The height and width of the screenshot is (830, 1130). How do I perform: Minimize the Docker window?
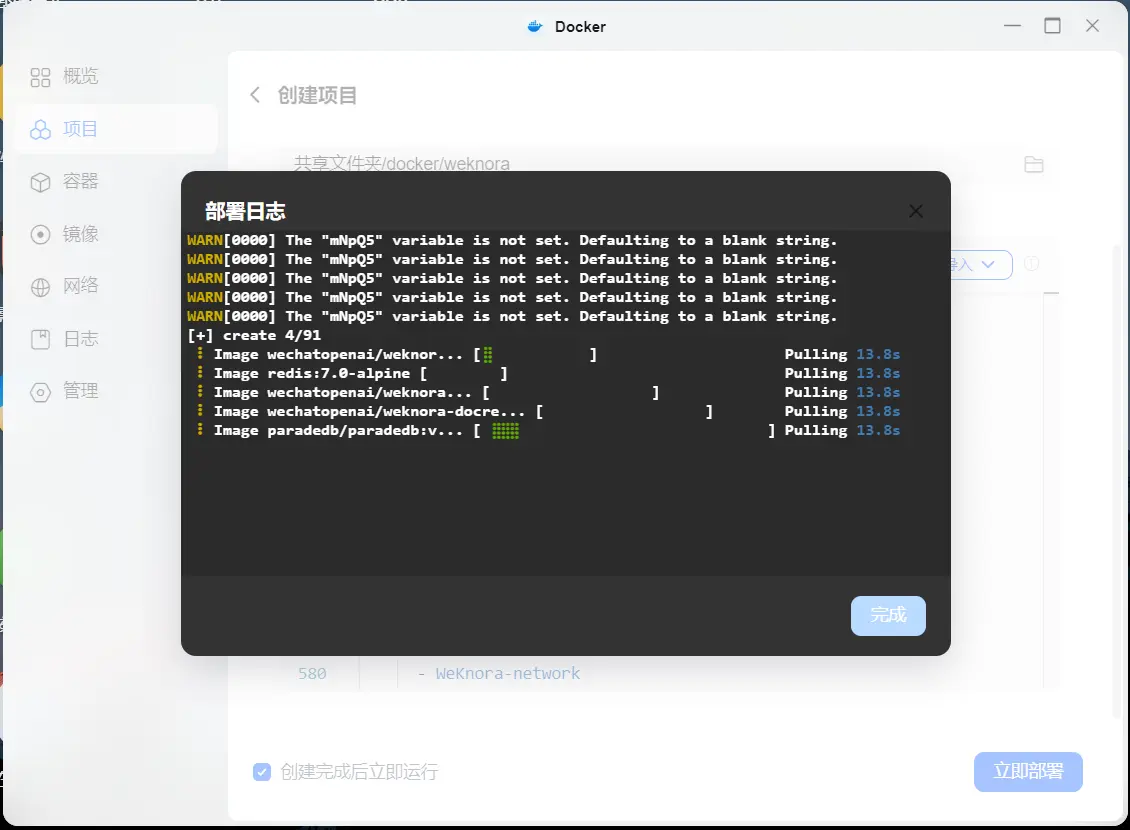(x=1013, y=26)
